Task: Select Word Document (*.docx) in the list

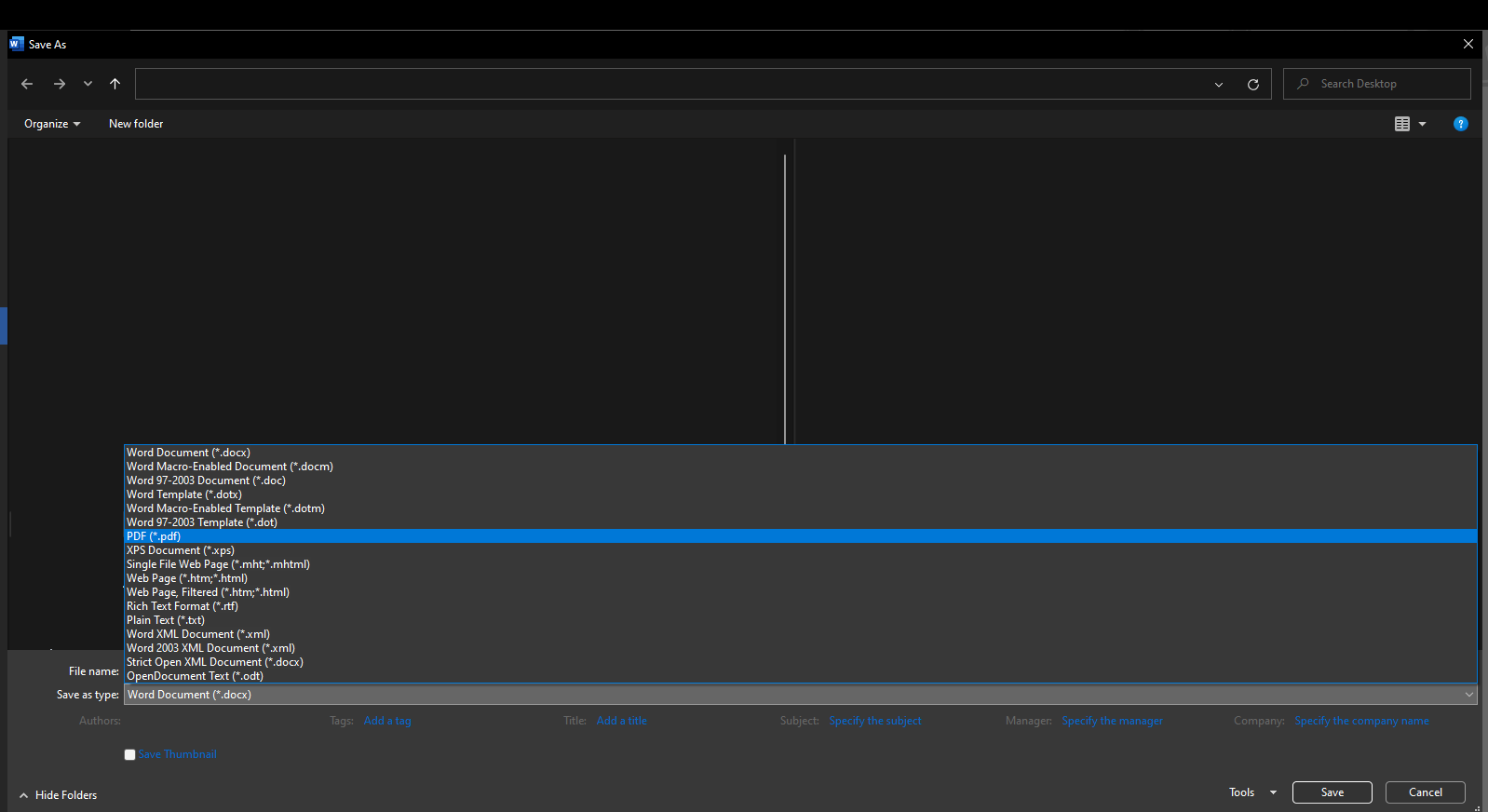Action: 801,453
